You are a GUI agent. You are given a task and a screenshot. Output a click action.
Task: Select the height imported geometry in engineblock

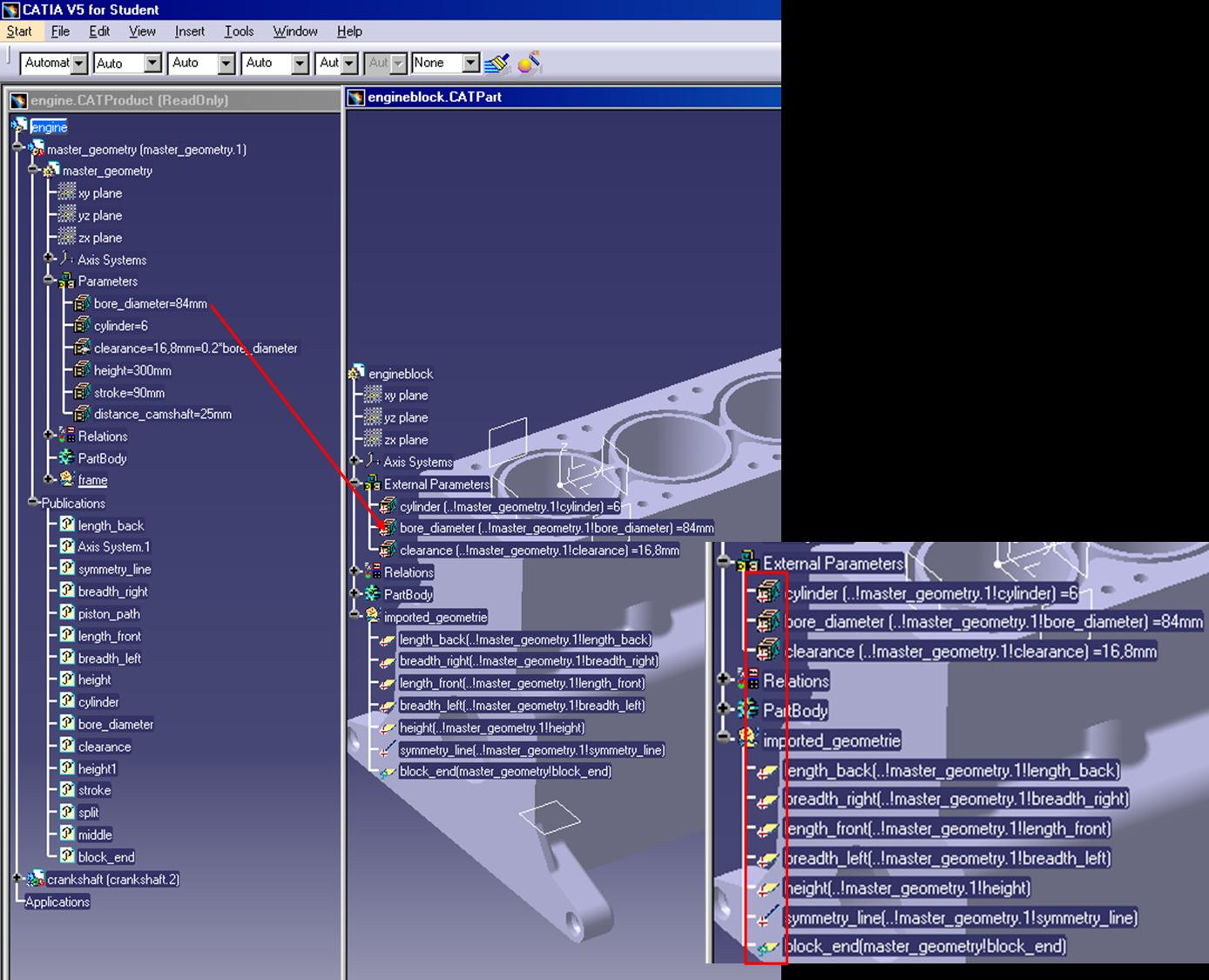click(492, 727)
